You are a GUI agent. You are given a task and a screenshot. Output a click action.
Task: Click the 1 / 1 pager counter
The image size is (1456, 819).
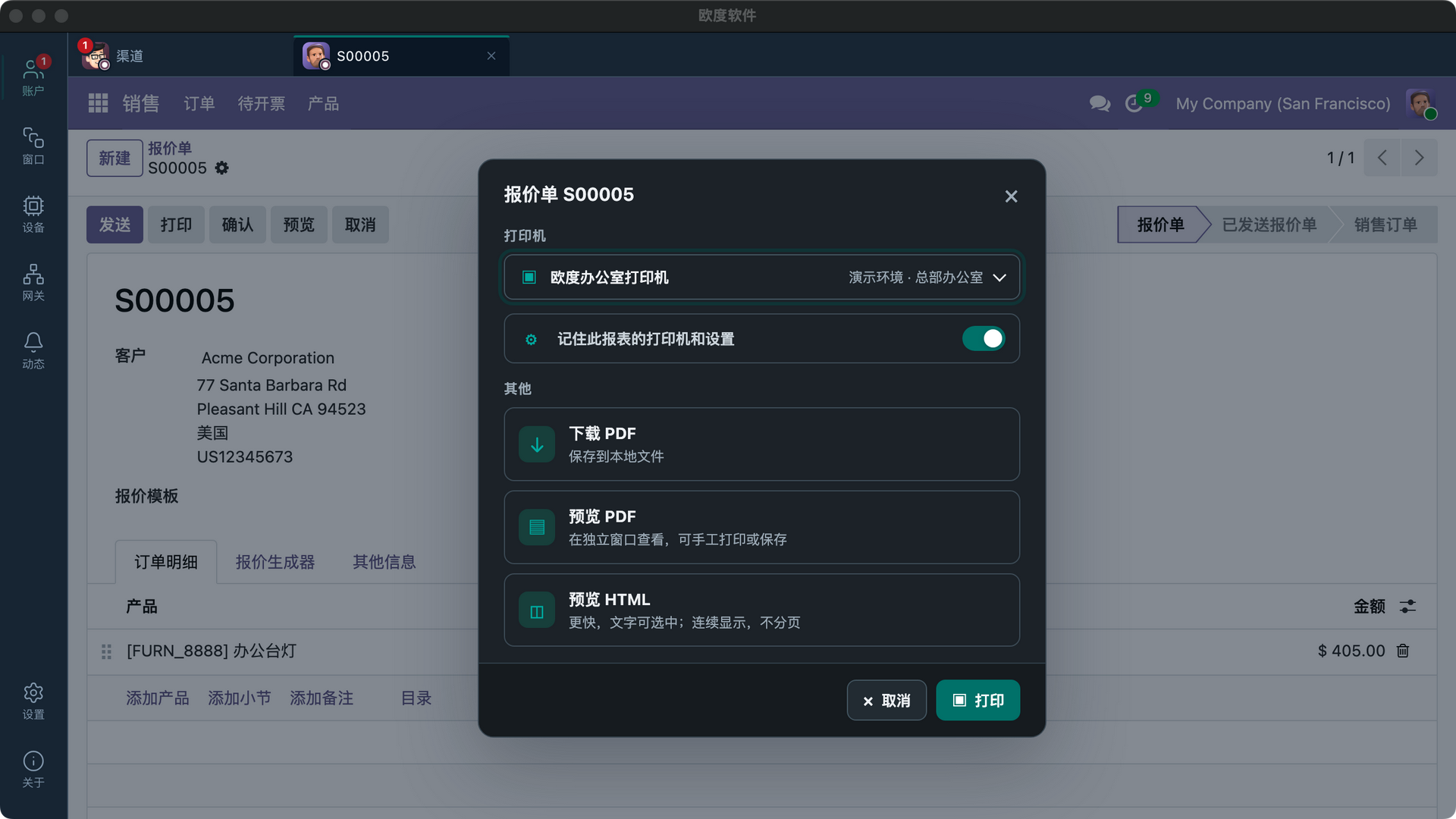click(x=1340, y=158)
